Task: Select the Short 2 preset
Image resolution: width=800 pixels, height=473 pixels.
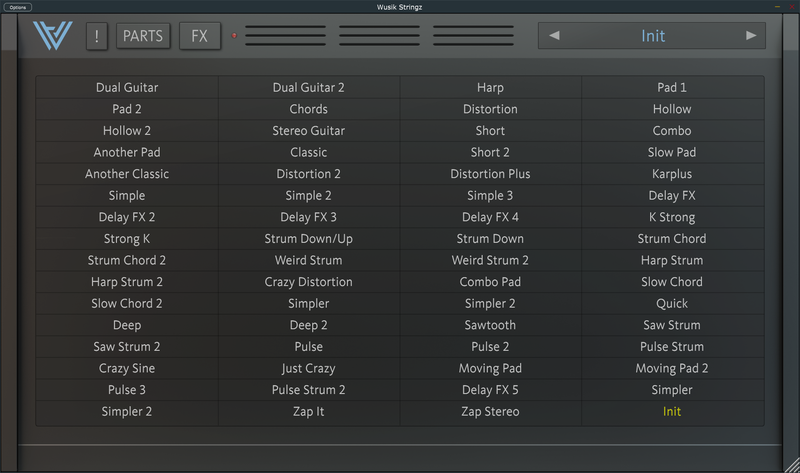Action: click(490, 152)
